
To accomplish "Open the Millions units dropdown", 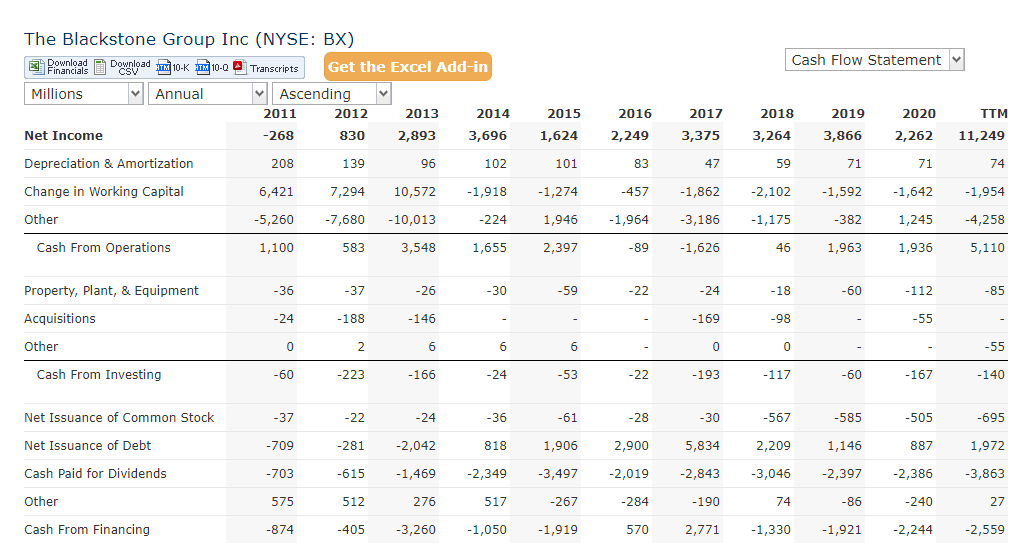I will point(84,94).
